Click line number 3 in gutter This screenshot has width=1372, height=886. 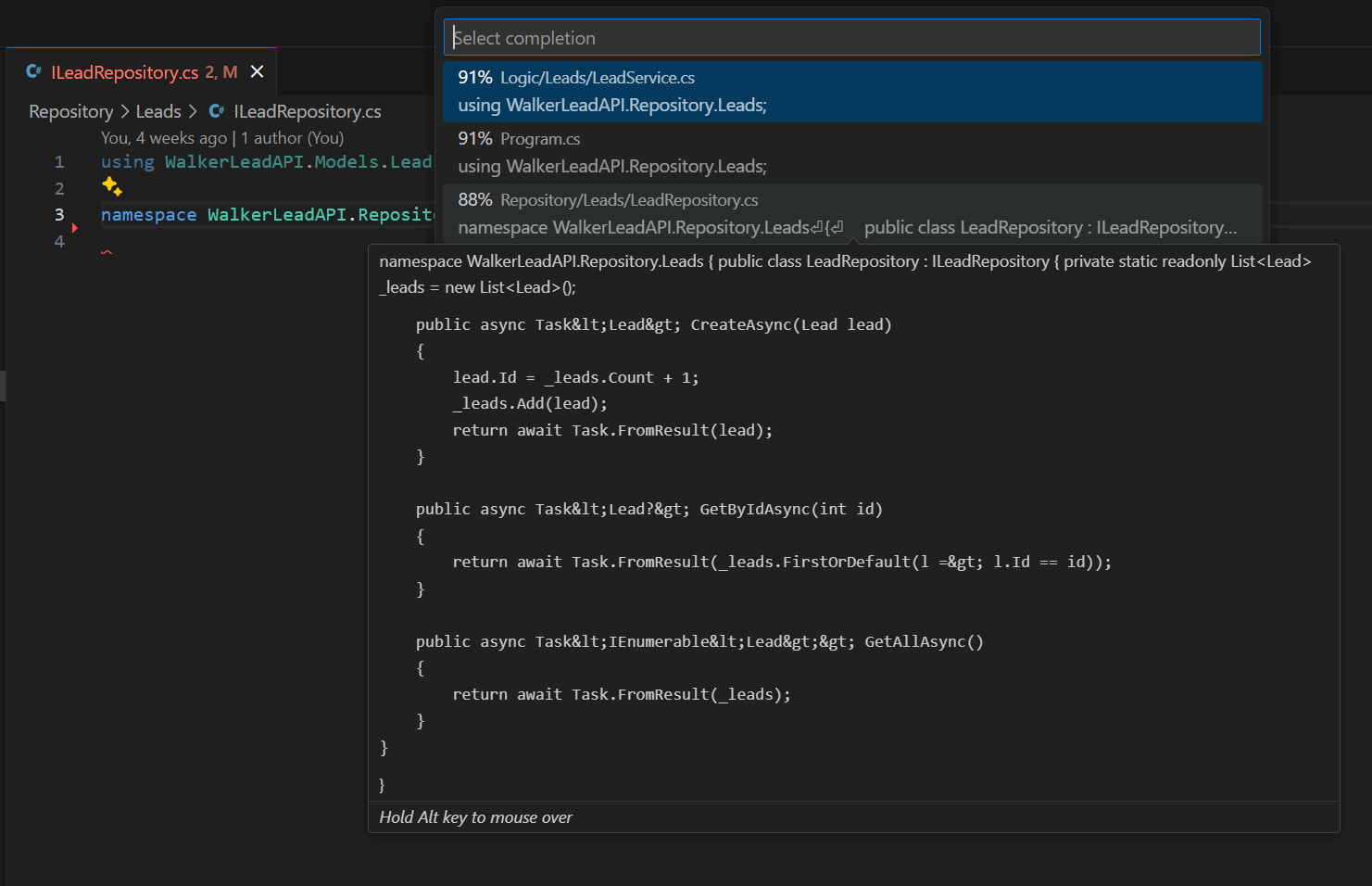point(59,215)
